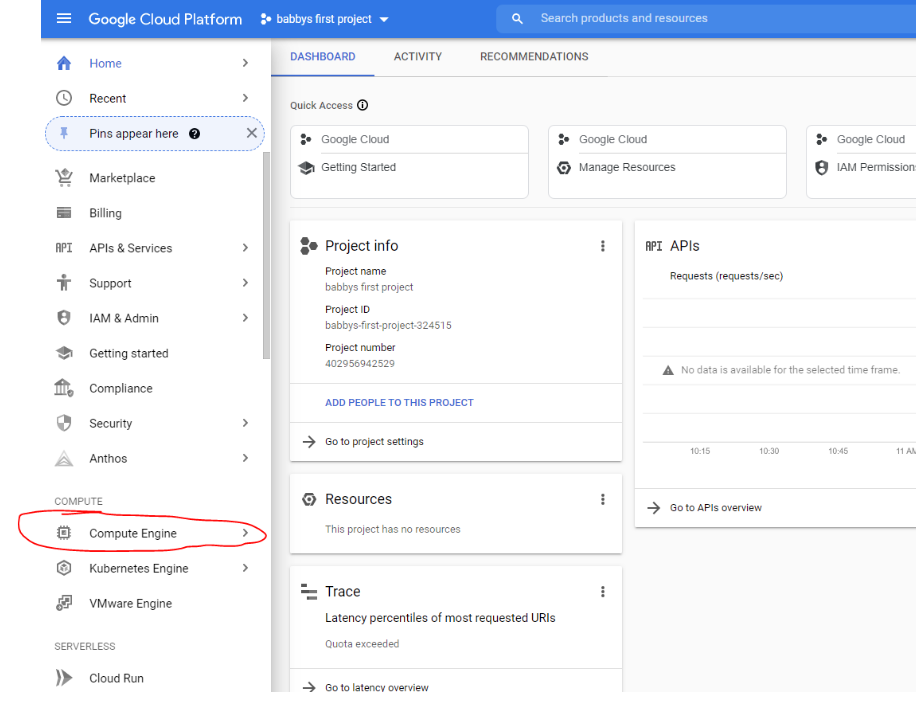This screenshot has height=721, width=916.
Task: Click the Billing card icon
Action: click(x=64, y=213)
